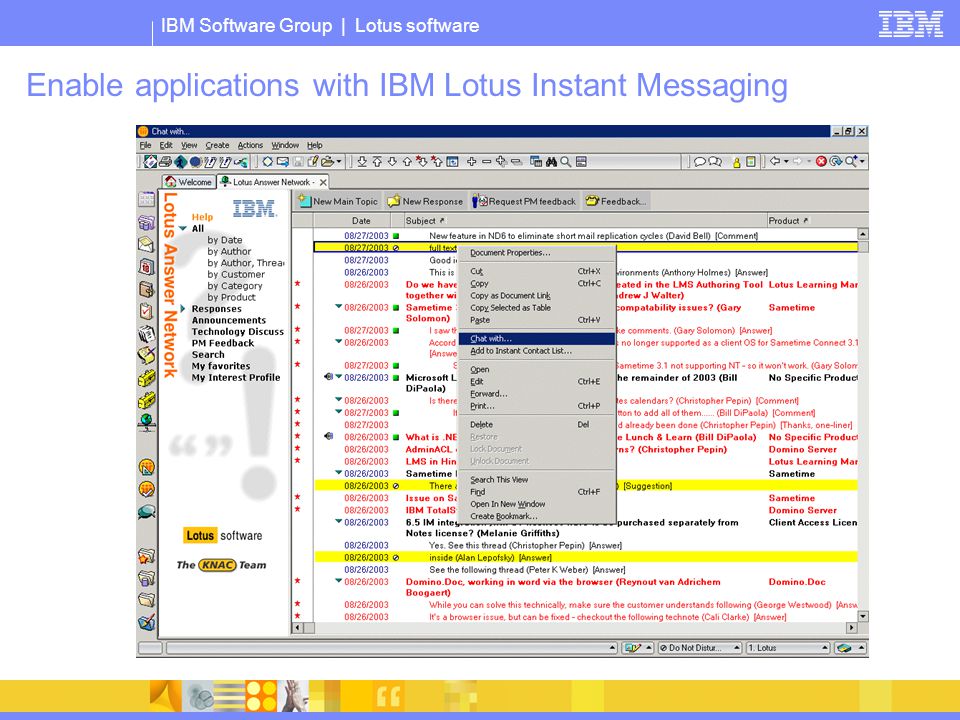
Task: Click the speech bubble Sametime sidebar icon
Action: [x=146, y=512]
